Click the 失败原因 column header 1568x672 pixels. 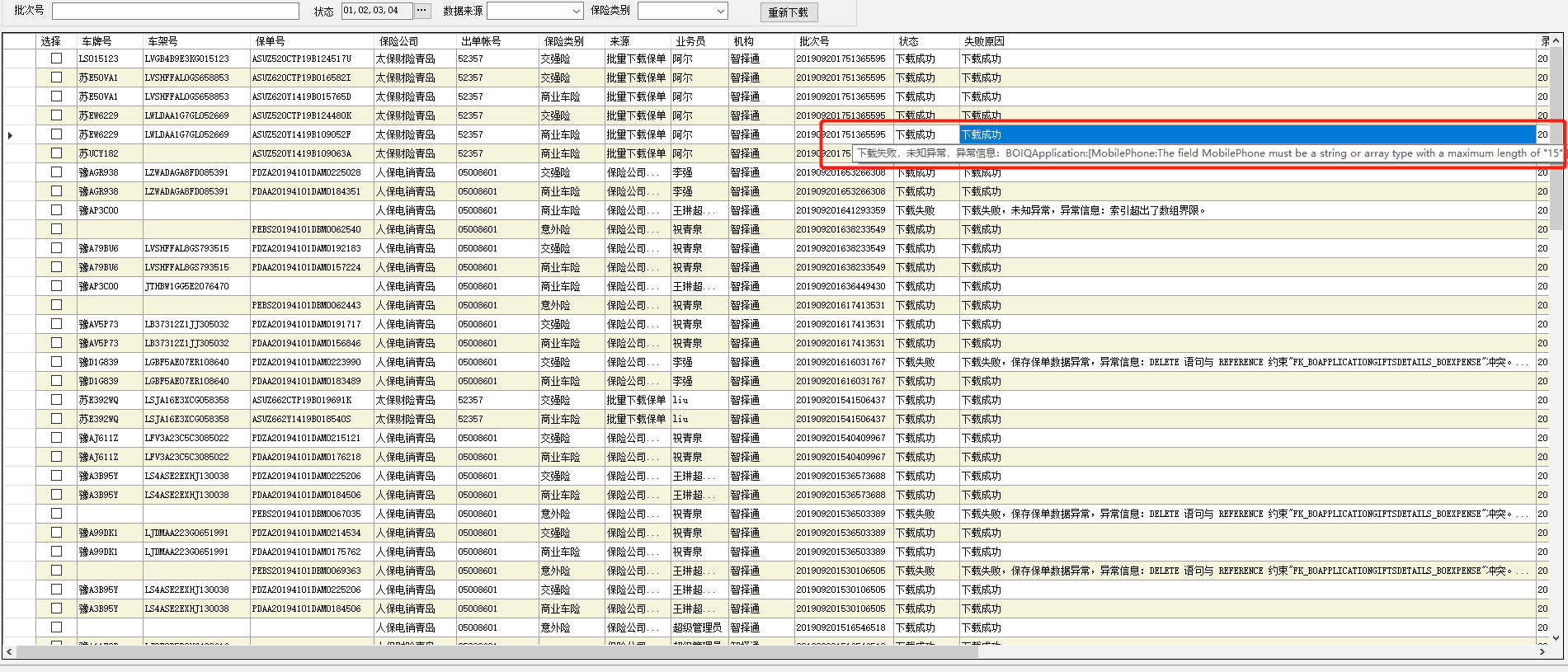(983, 41)
